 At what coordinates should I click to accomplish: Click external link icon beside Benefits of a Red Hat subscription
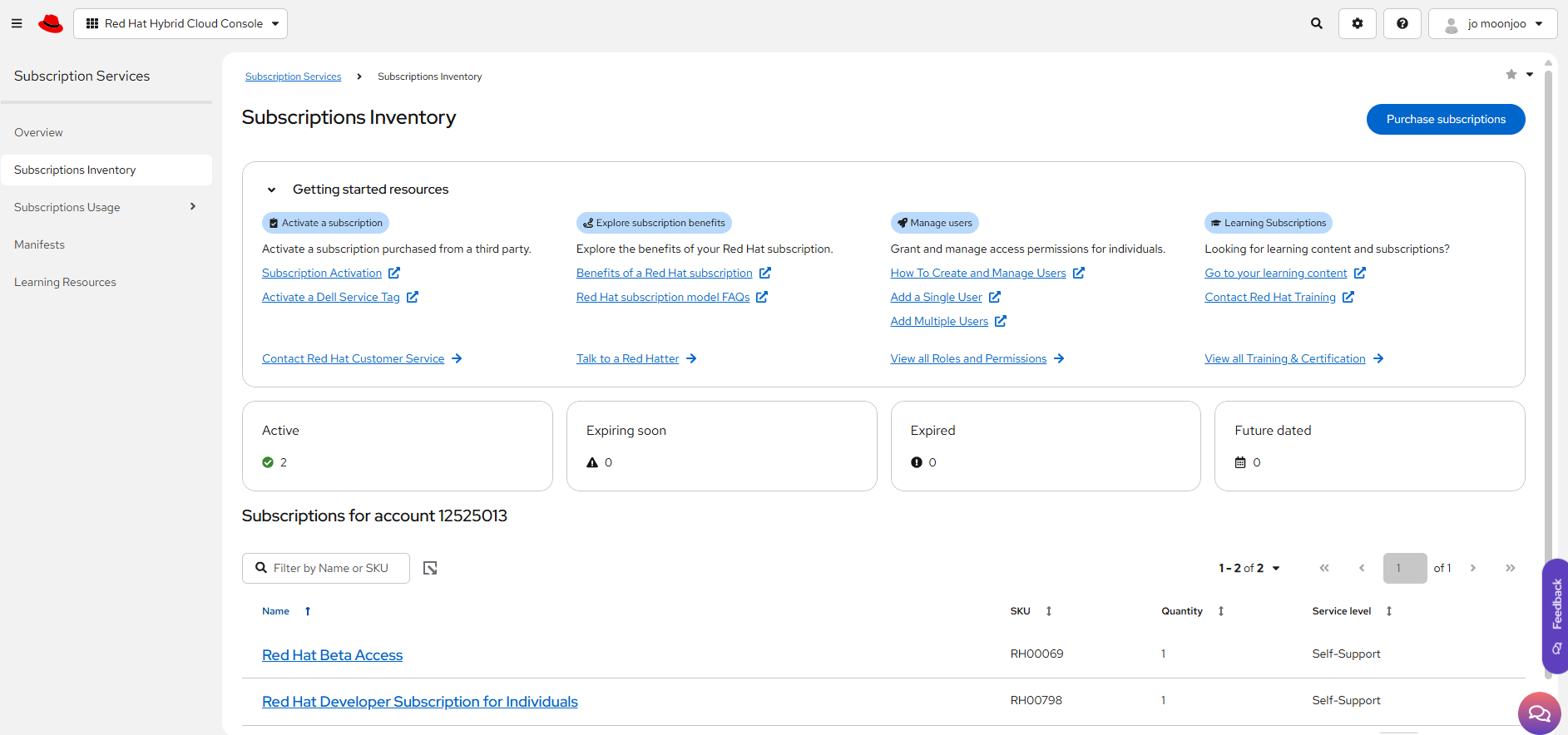tap(765, 273)
